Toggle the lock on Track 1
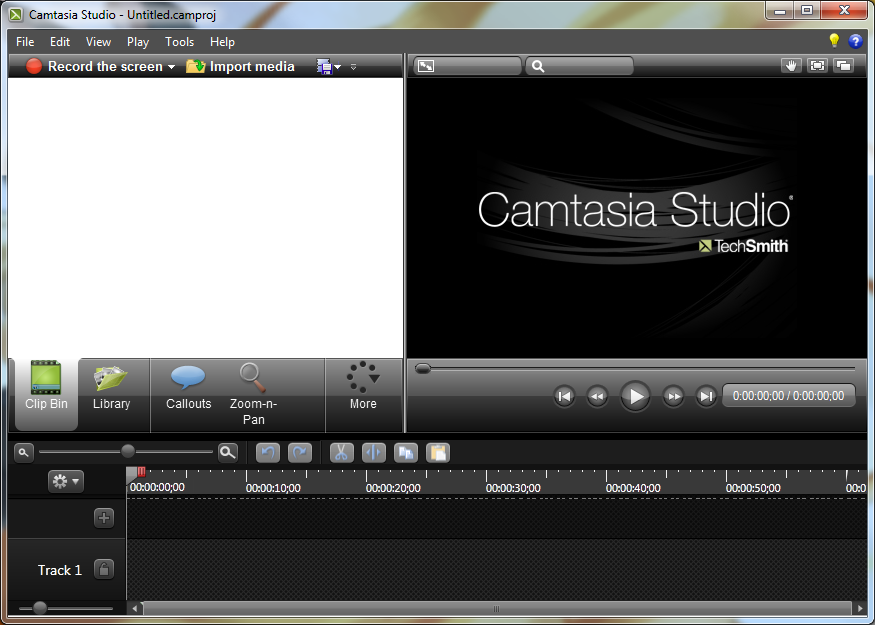The width and height of the screenshot is (875, 625). click(104, 570)
